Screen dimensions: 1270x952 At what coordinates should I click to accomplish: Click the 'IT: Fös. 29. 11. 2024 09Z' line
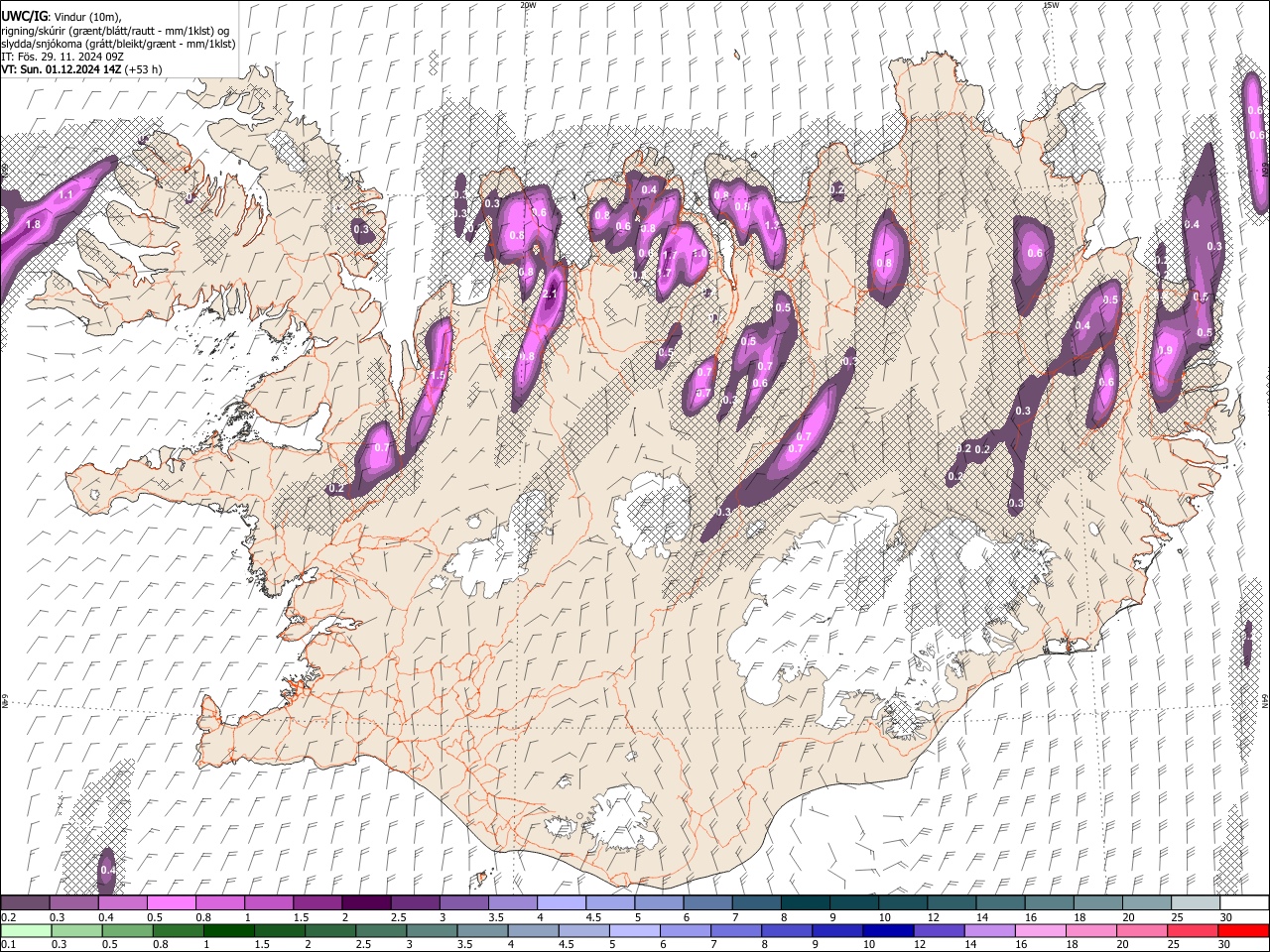63,57
